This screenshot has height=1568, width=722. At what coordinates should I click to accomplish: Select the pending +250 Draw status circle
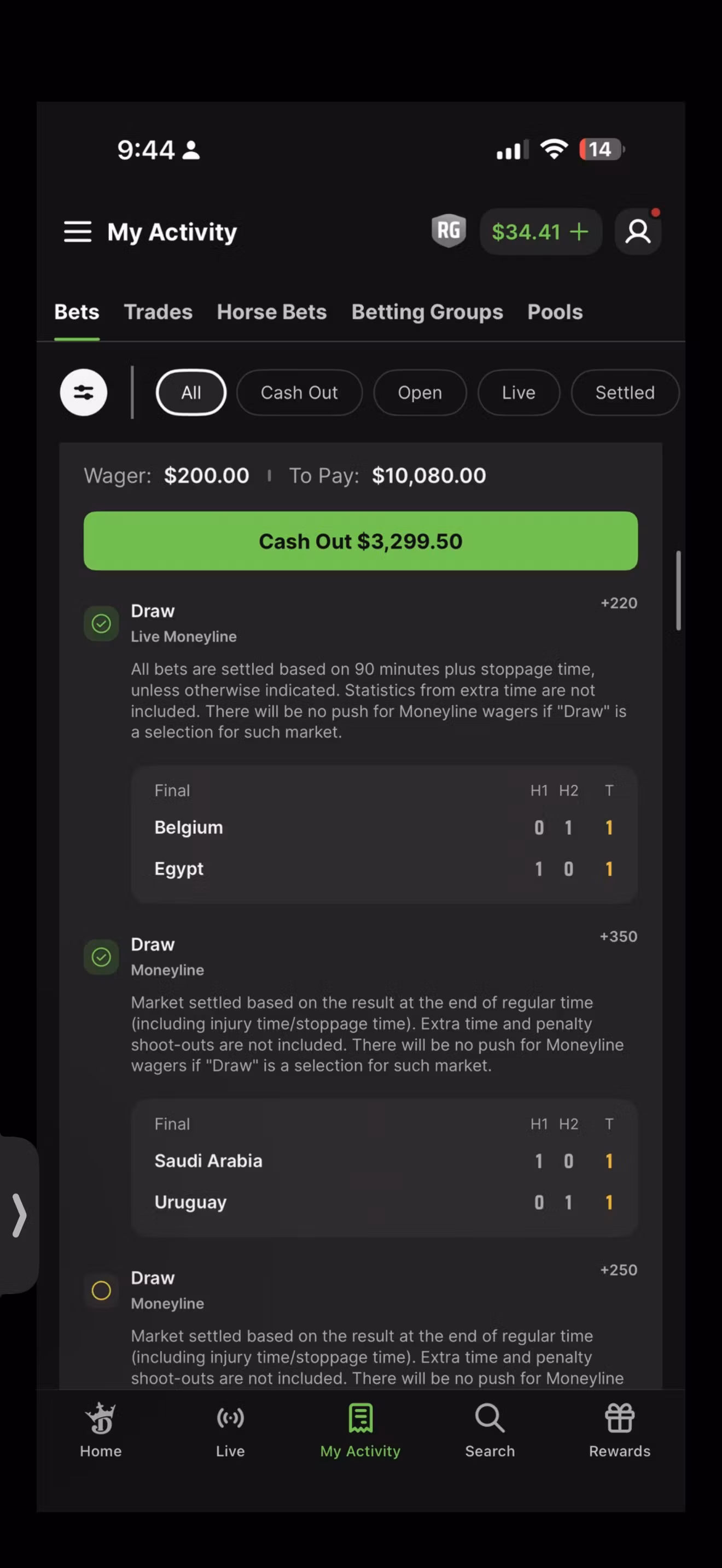coord(101,1290)
